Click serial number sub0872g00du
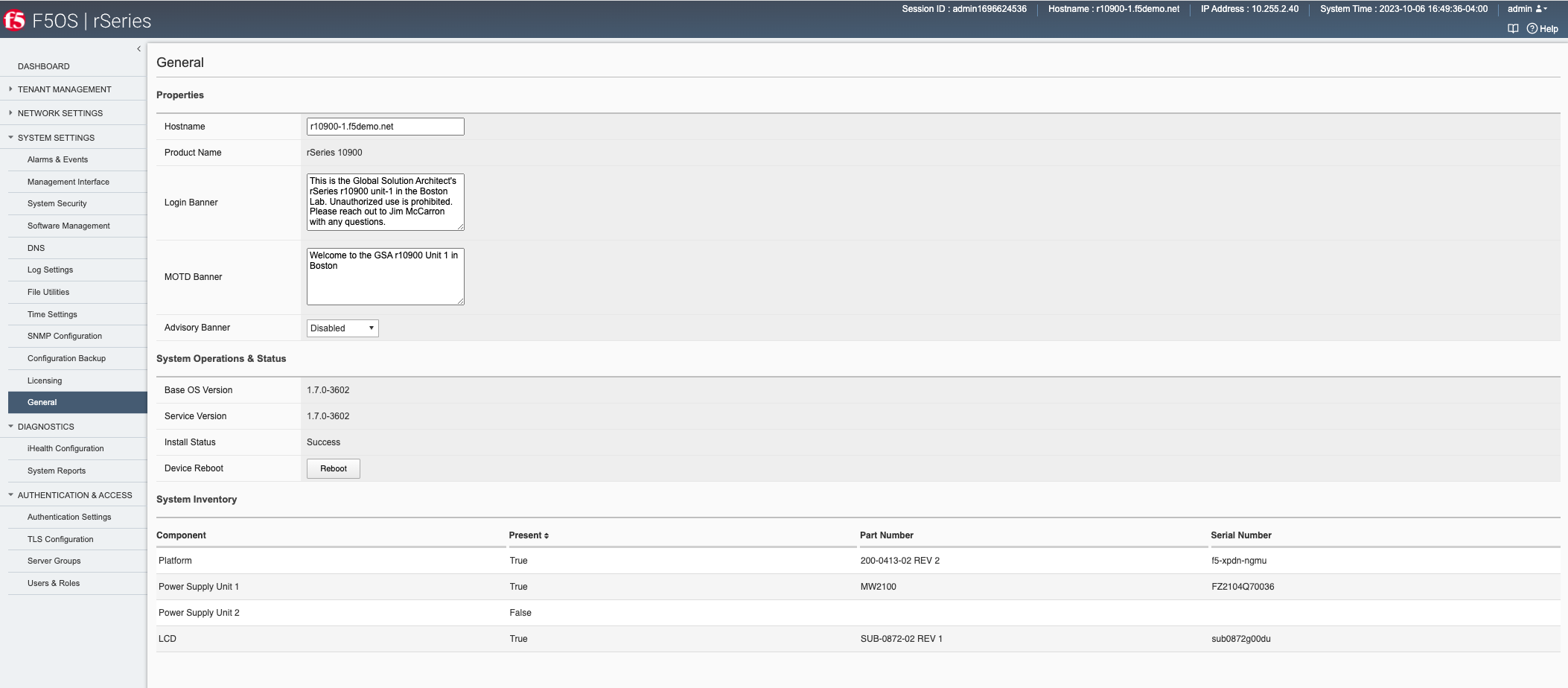Image resolution: width=1568 pixels, height=688 pixels. click(x=1241, y=639)
